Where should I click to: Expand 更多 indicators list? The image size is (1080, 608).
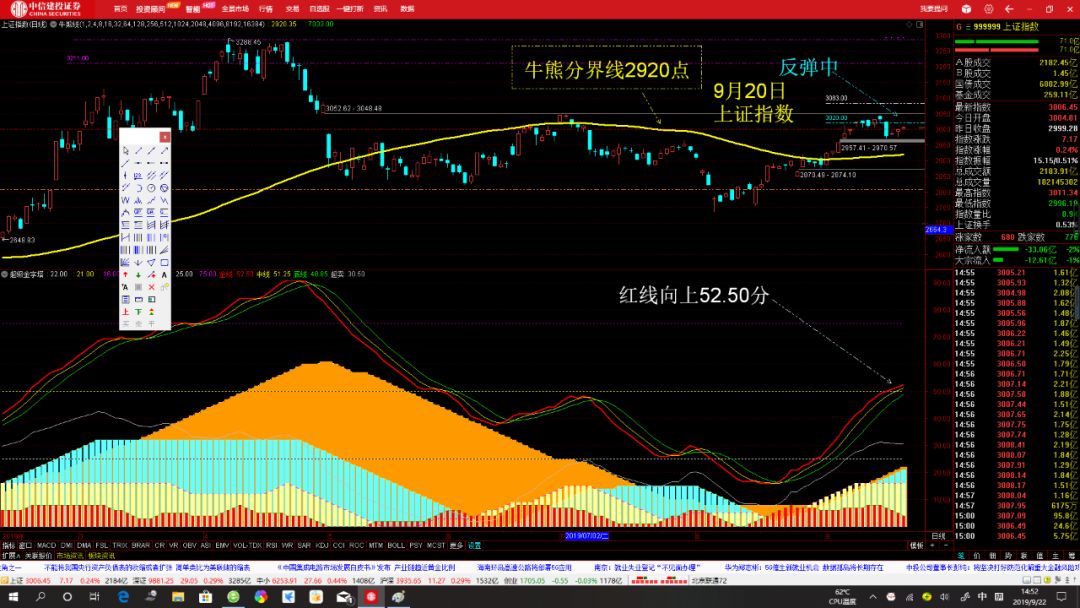coord(456,545)
